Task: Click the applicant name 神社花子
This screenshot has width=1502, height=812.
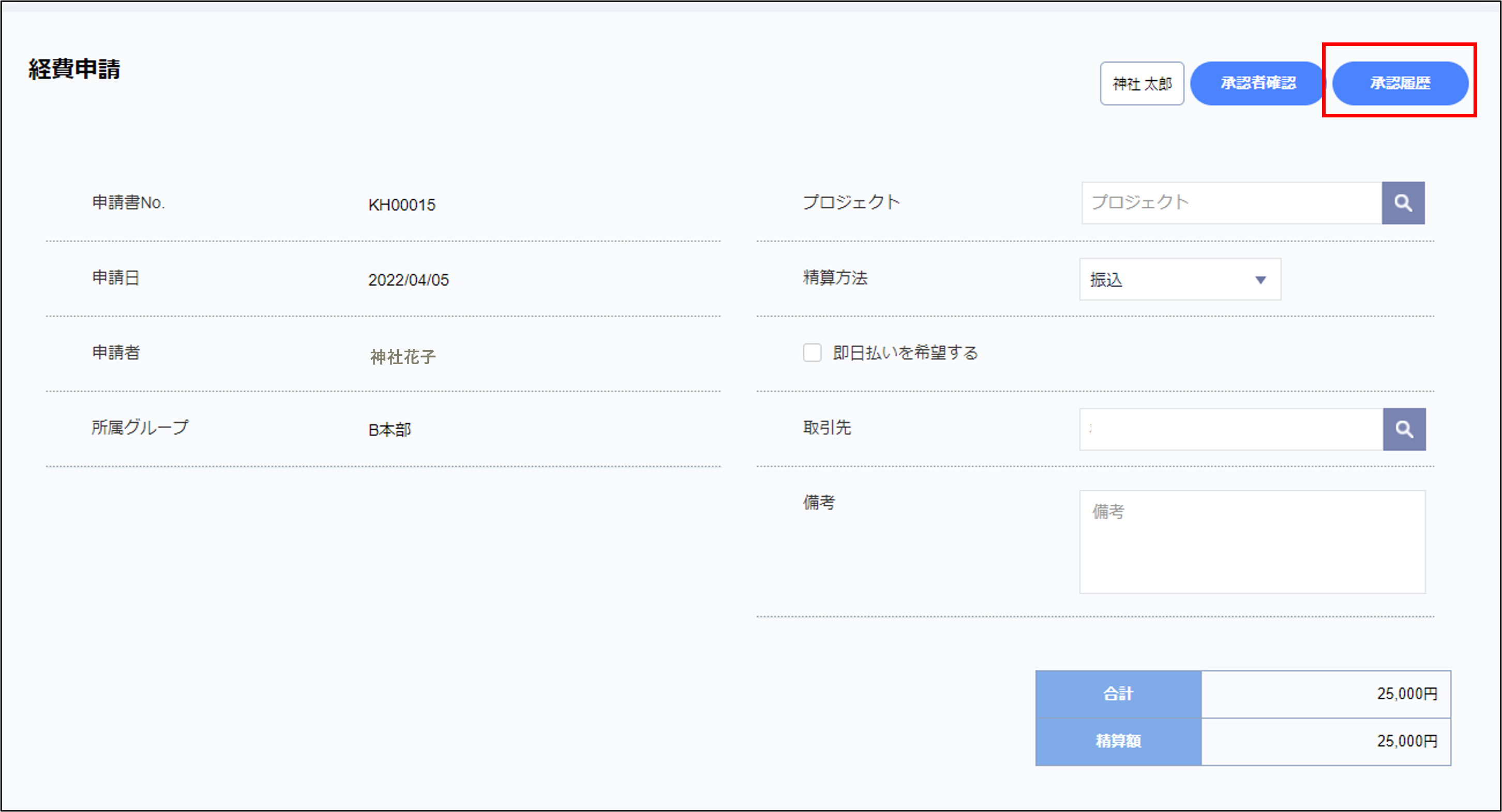Action: (x=402, y=357)
